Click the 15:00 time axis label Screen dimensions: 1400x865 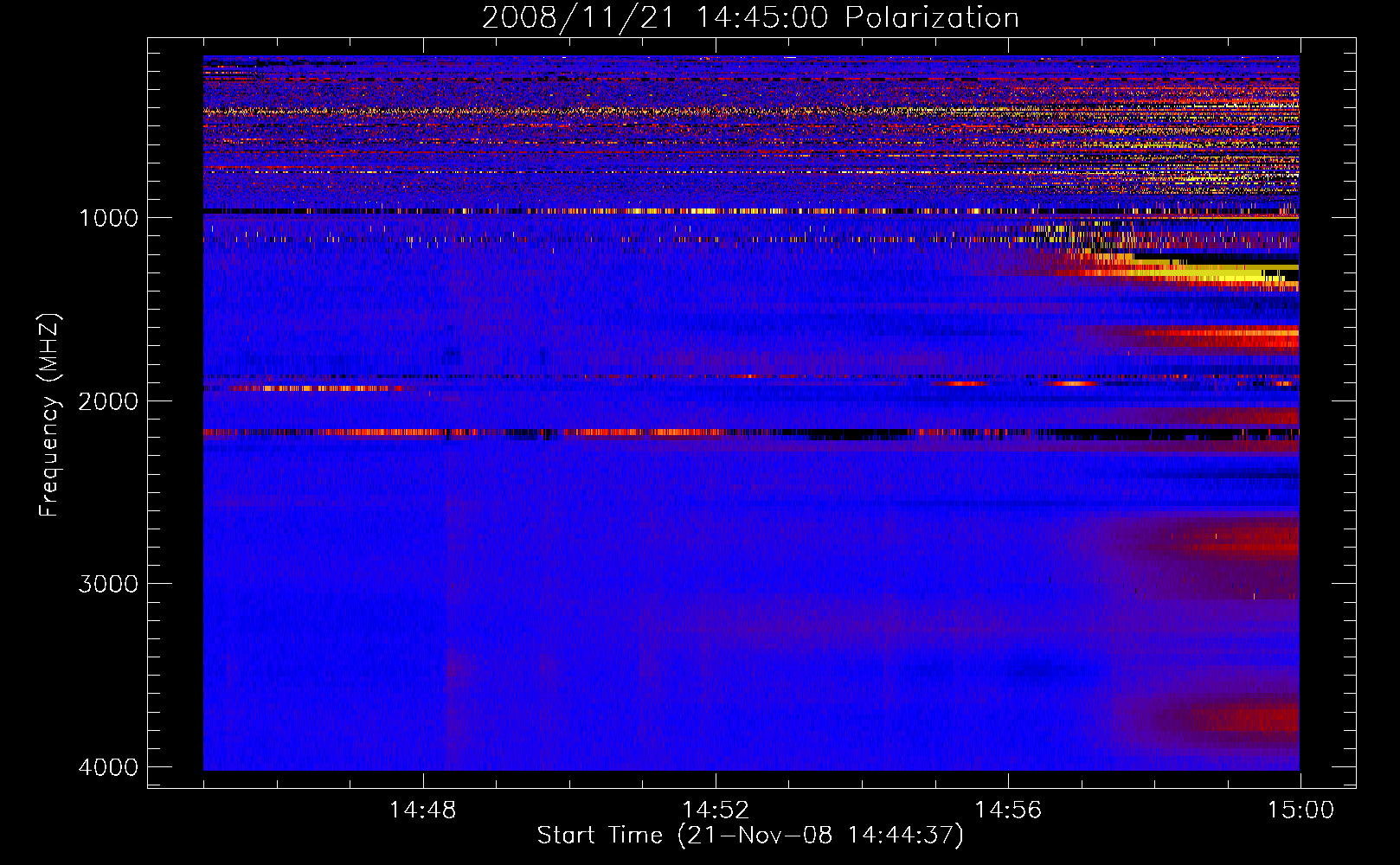coord(1300,811)
